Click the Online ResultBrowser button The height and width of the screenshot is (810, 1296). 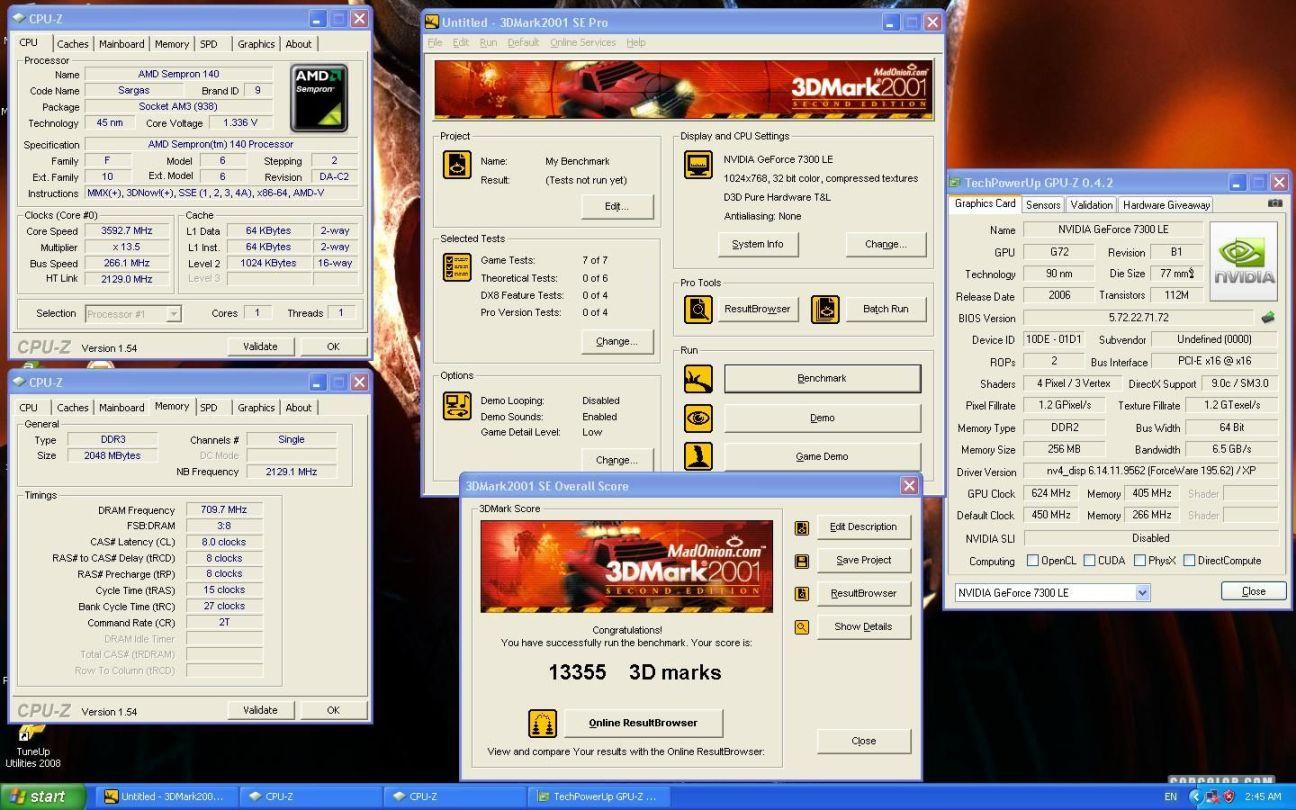(x=642, y=723)
